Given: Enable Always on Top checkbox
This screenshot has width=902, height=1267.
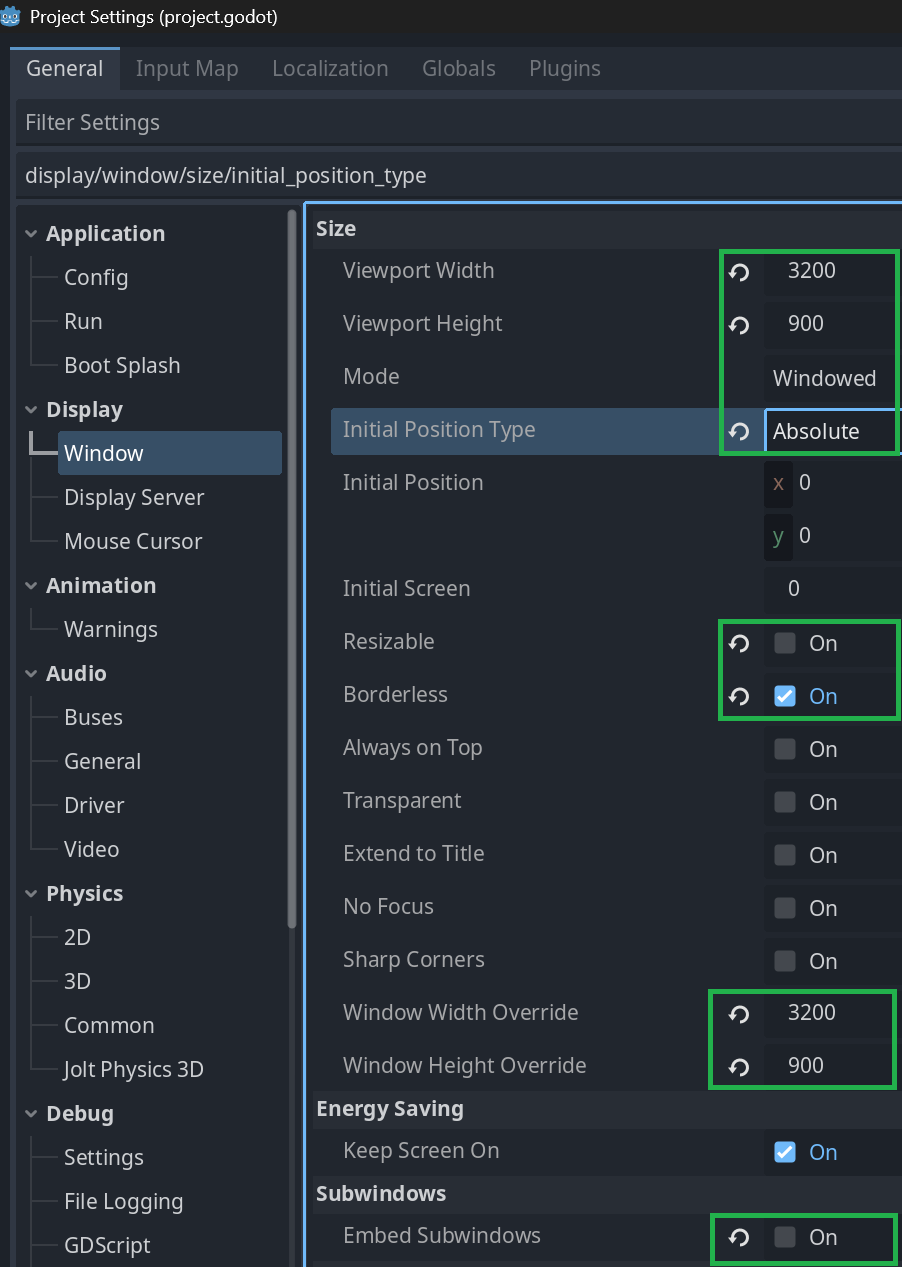Looking at the screenshot, I should (x=785, y=749).
